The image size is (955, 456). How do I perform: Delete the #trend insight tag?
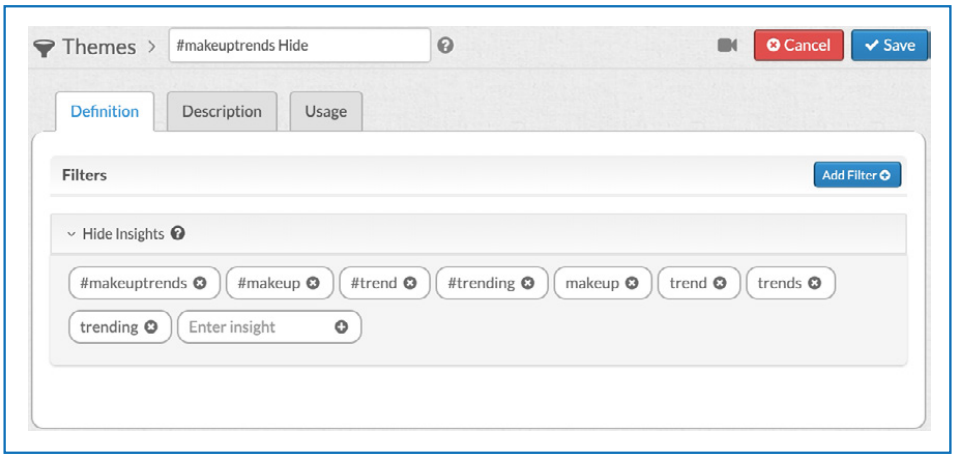tap(410, 283)
